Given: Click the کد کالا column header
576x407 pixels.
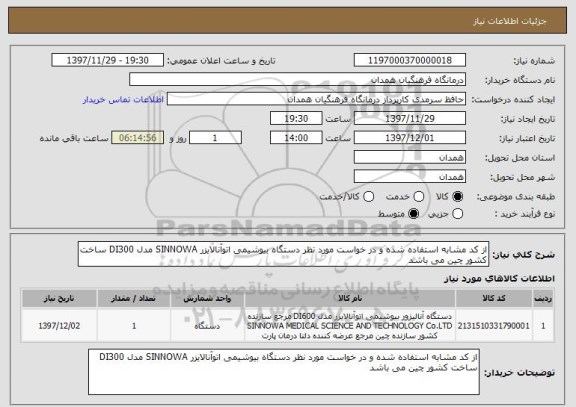Looking at the screenshot, I should (x=493, y=299).
